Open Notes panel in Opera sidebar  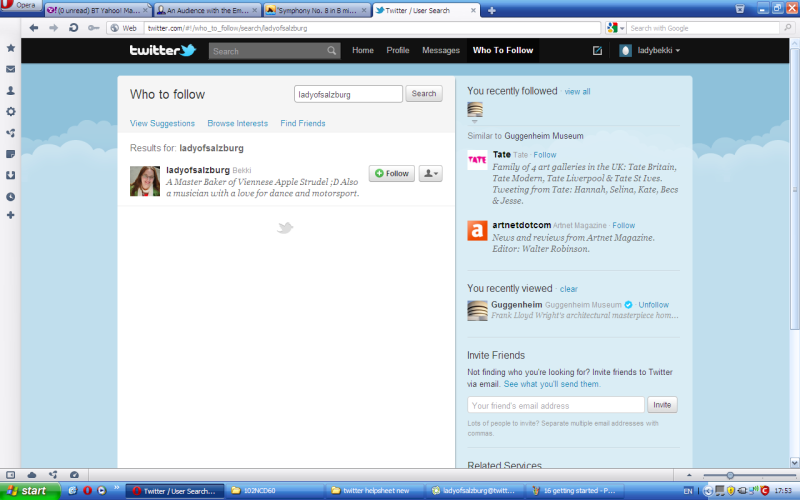(10, 154)
